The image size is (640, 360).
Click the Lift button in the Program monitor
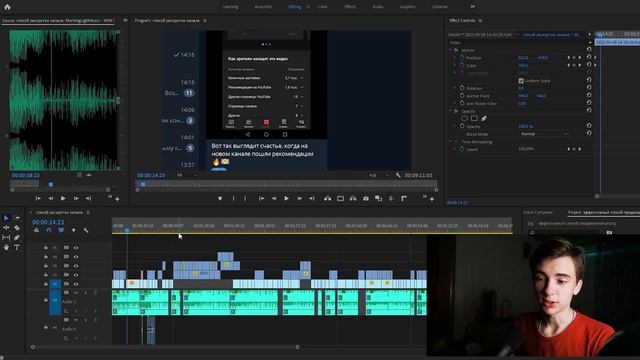(327, 199)
